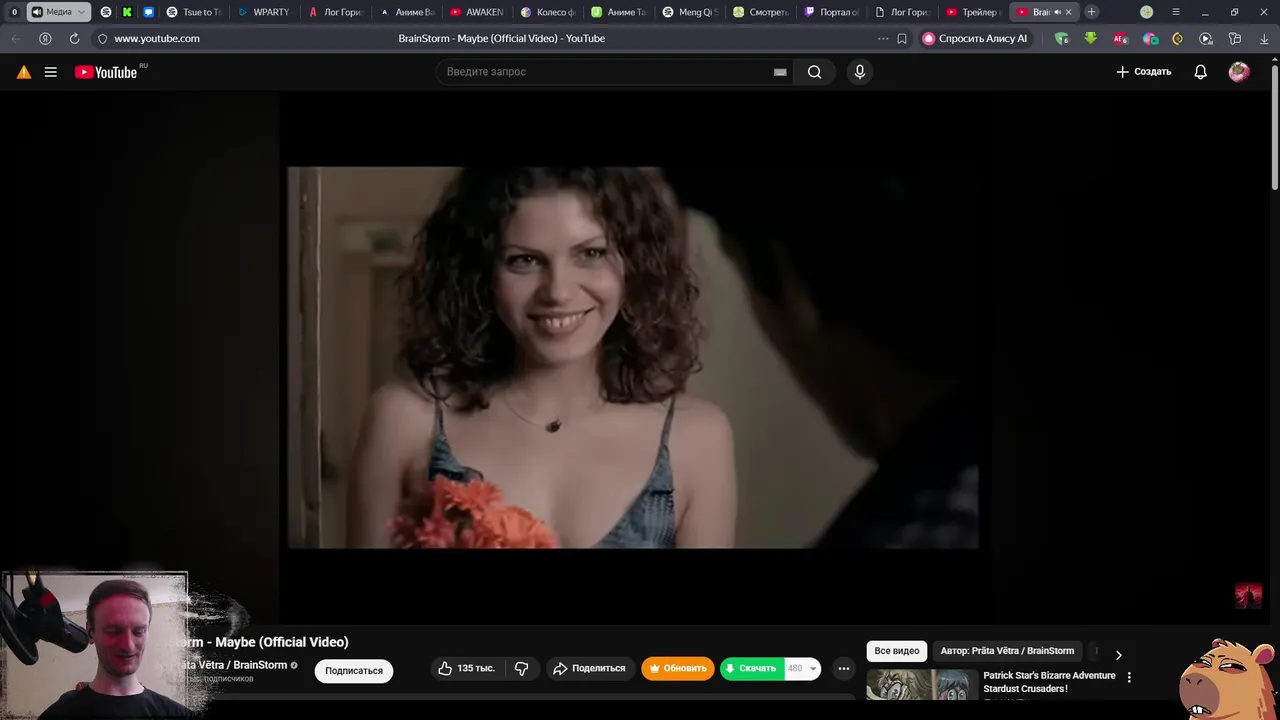Click the video player showing the smiling woman

[632, 357]
